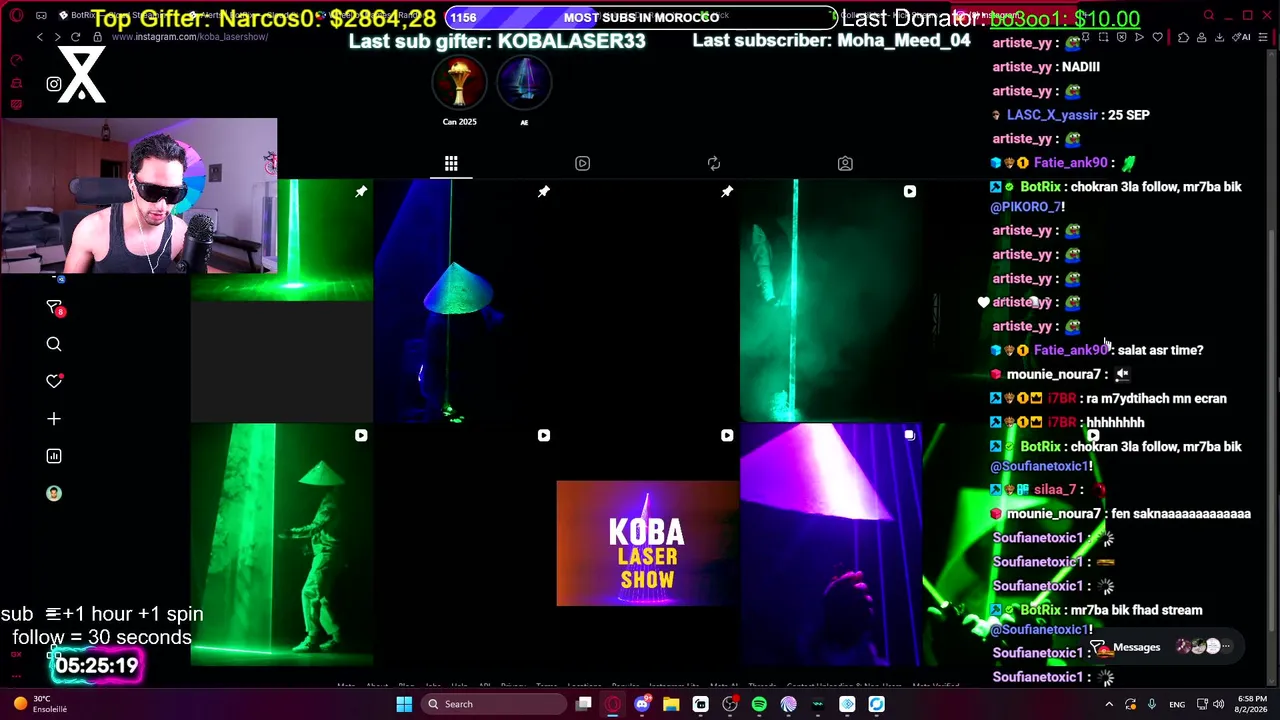Open the Windows Start menu
This screenshot has width=1280, height=720.
coord(404,704)
